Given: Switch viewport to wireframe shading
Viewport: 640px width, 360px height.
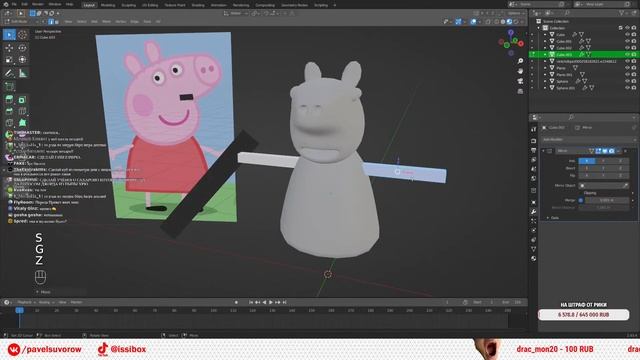Looking at the screenshot, I should tap(496, 22).
